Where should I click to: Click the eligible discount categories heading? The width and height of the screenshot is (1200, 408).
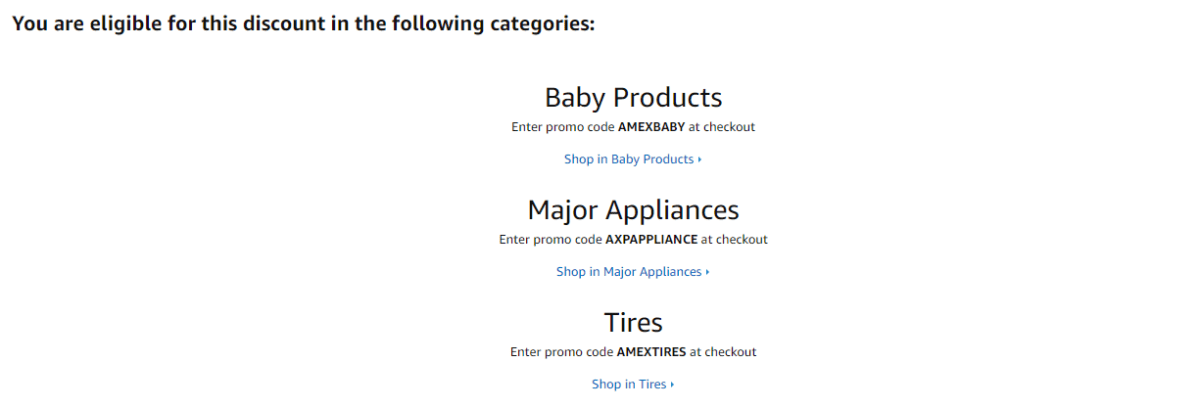pos(304,23)
